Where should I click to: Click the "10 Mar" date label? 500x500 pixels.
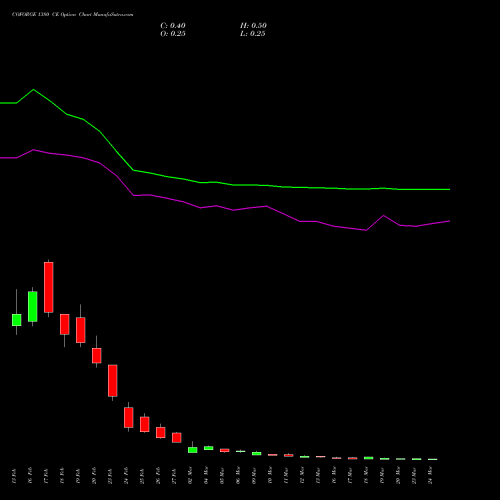coord(270,476)
